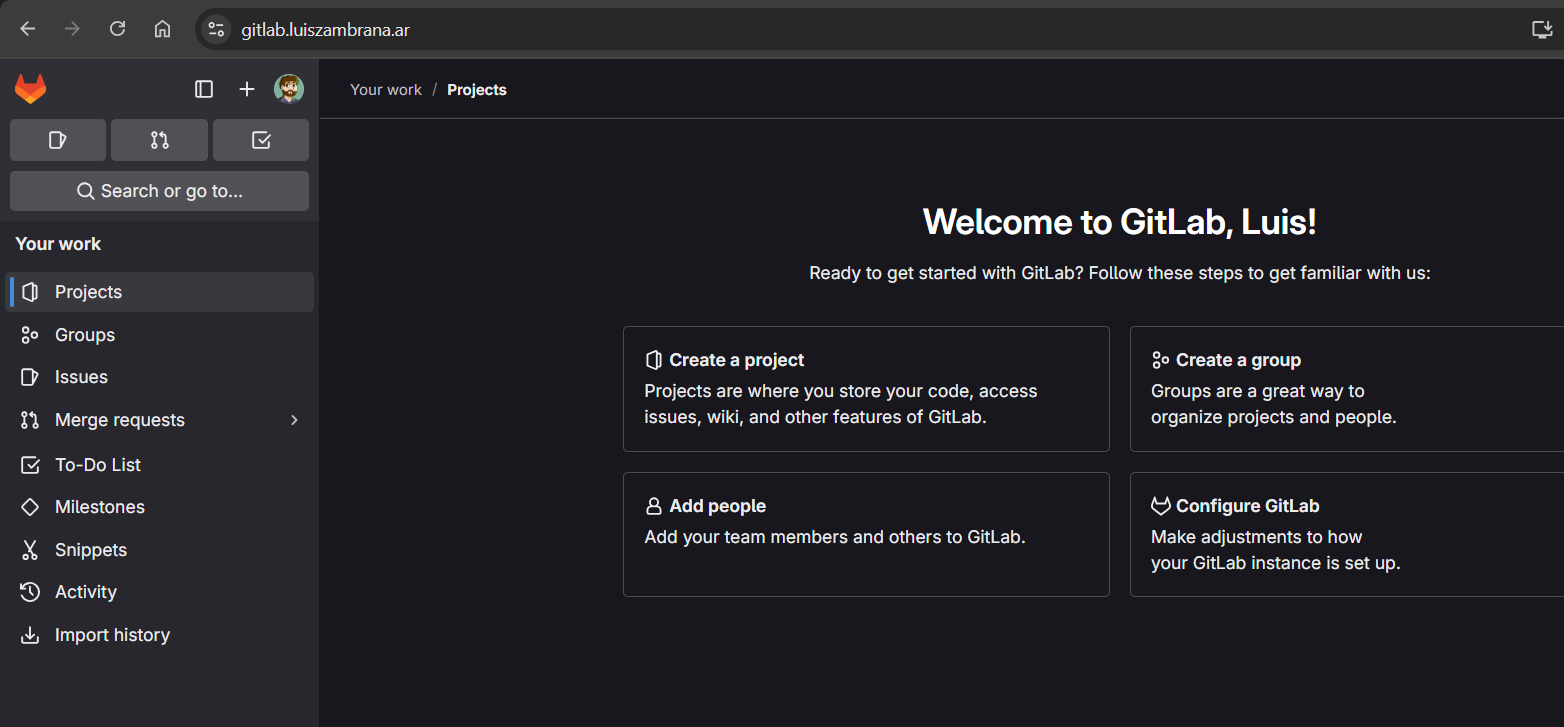Screen dimensions: 1564x727
Task: Click the Create a project card
Action: (x=865, y=389)
